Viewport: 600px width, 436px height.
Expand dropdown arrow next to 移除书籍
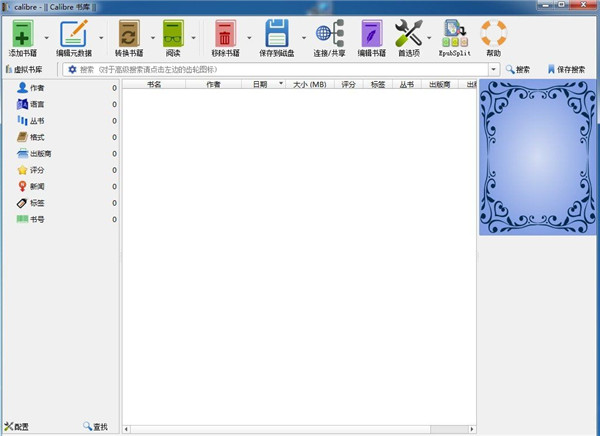pos(249,38)
